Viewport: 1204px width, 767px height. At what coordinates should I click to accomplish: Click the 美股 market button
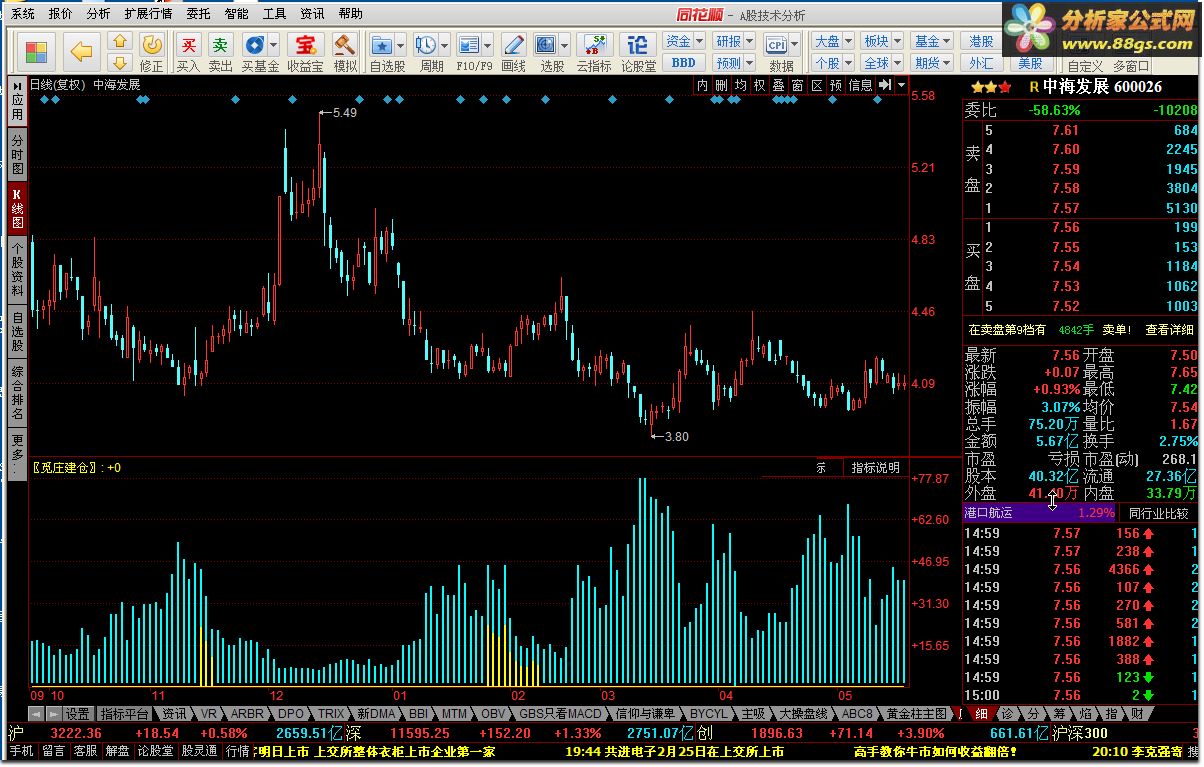click(x=1030, y=62)
